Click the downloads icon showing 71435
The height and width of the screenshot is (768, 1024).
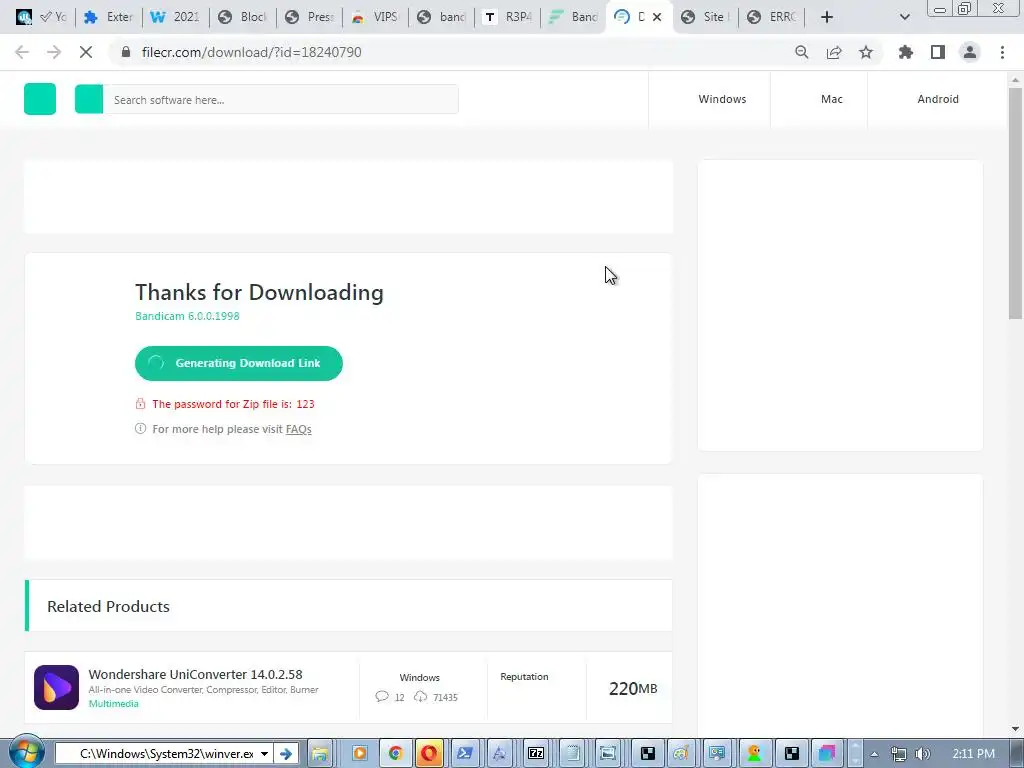click(x=421, y=697)
